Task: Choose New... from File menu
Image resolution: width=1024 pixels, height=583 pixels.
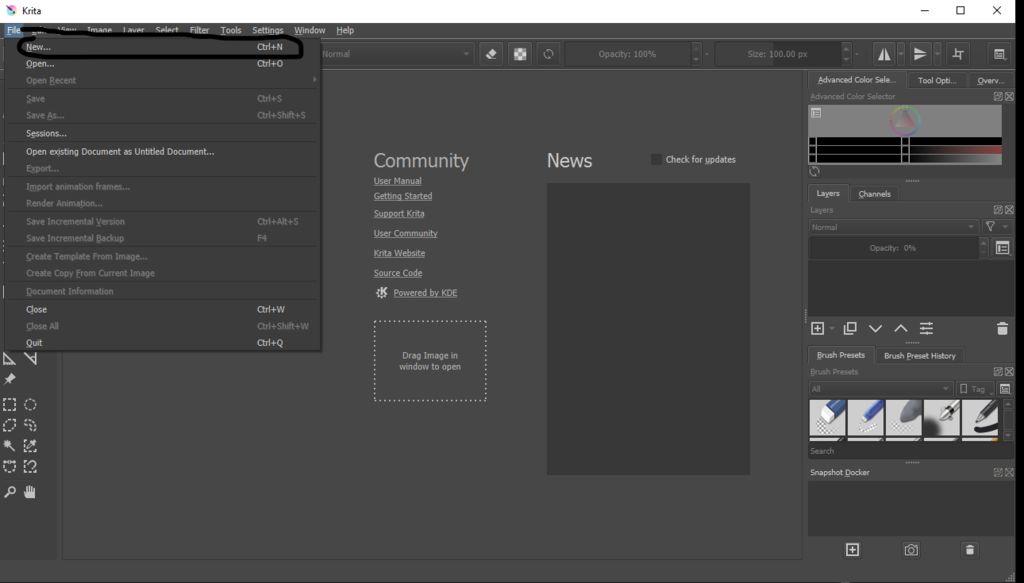Action: coord(161,47)
